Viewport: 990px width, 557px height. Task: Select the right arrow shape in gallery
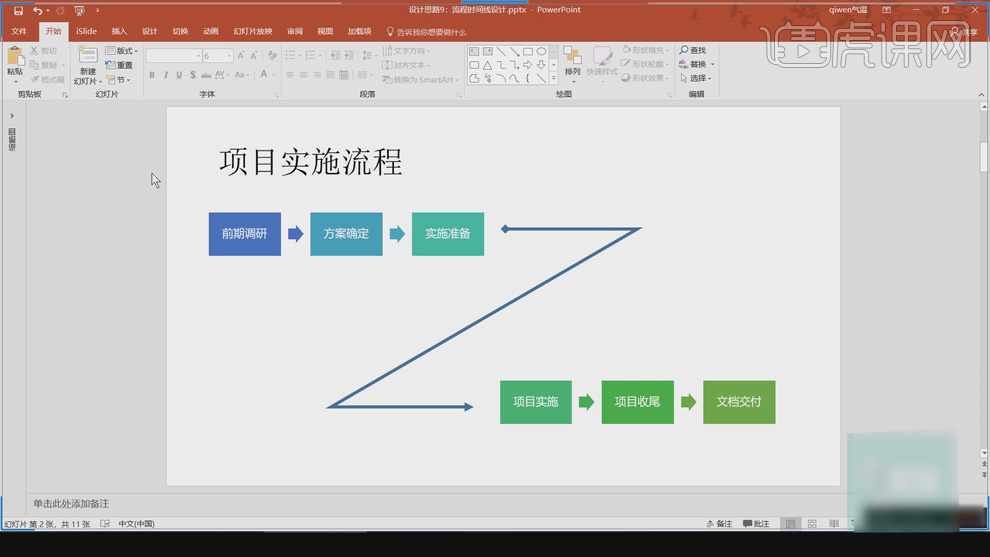528,65
